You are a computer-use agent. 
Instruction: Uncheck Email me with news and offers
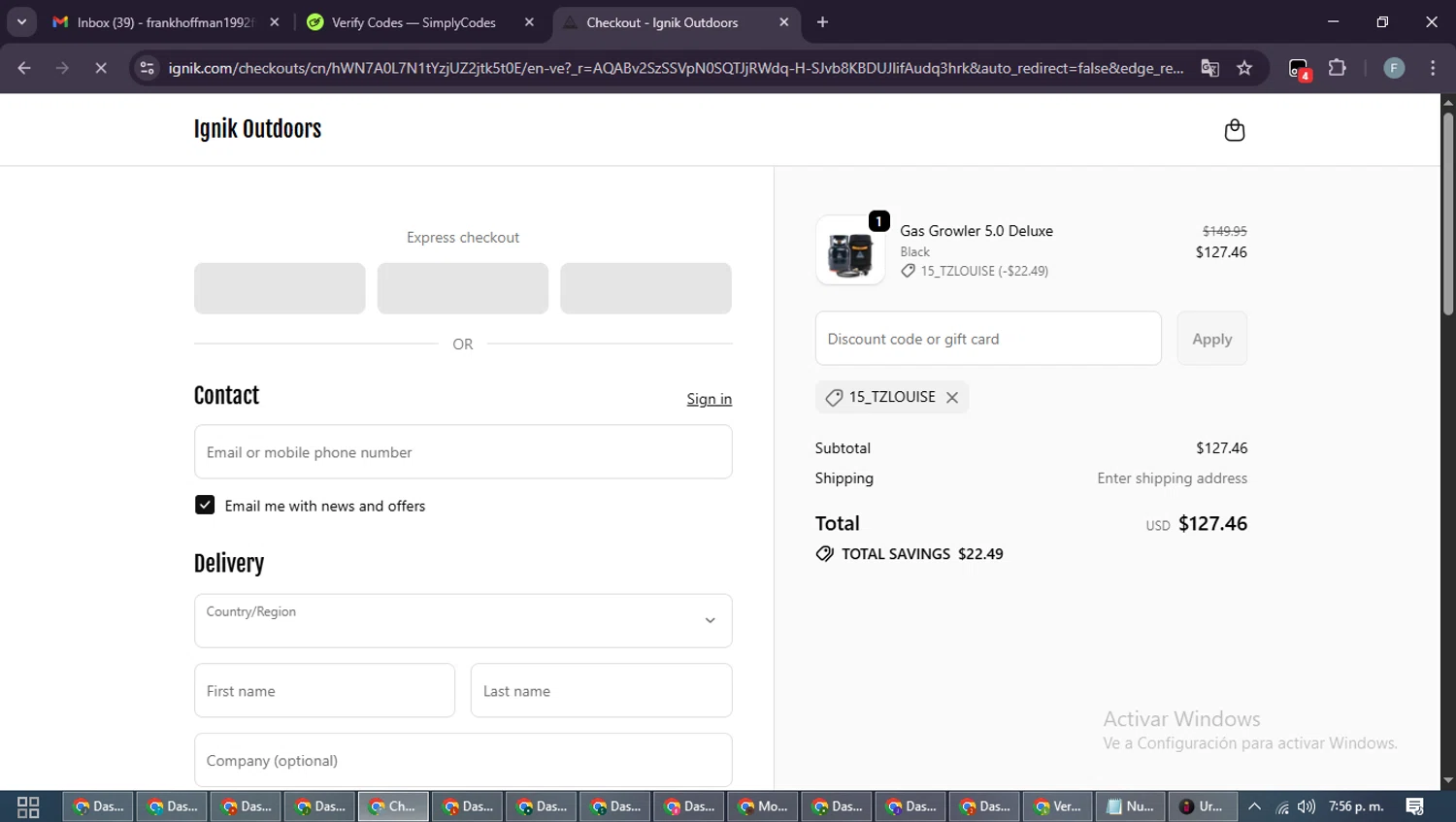pyautogui.click(x=205, y=505)
